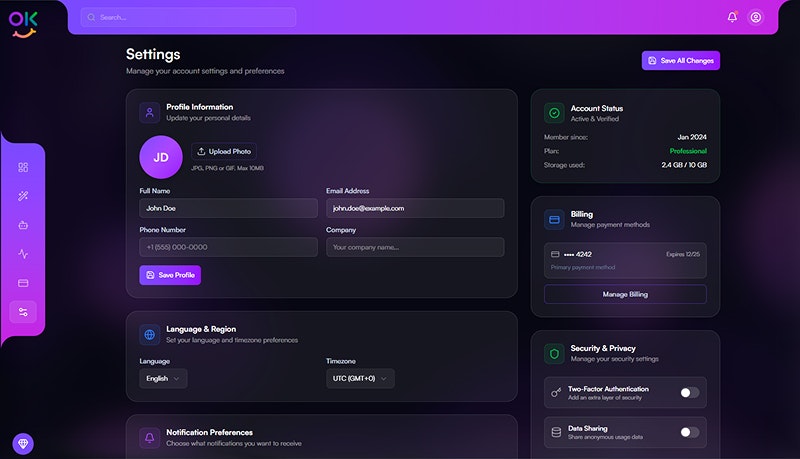
Task: Click the card ending 4242 payment method
Action: pyautogui.click(x=625, y=260)
